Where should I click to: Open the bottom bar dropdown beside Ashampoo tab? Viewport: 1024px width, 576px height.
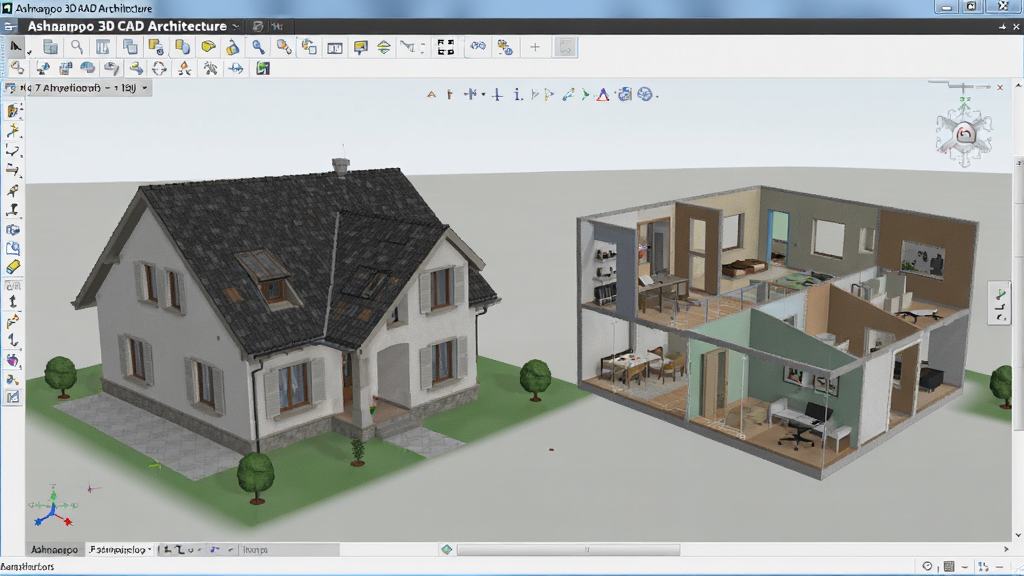150,550
